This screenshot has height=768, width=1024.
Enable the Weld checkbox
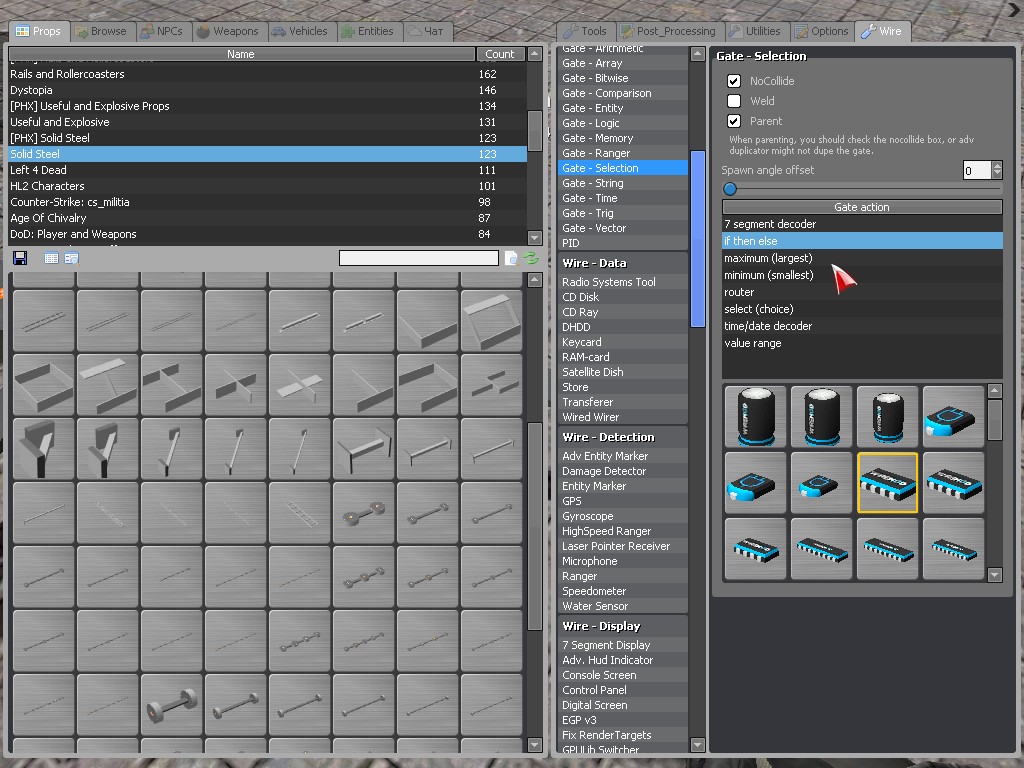(x=734, y=101)
